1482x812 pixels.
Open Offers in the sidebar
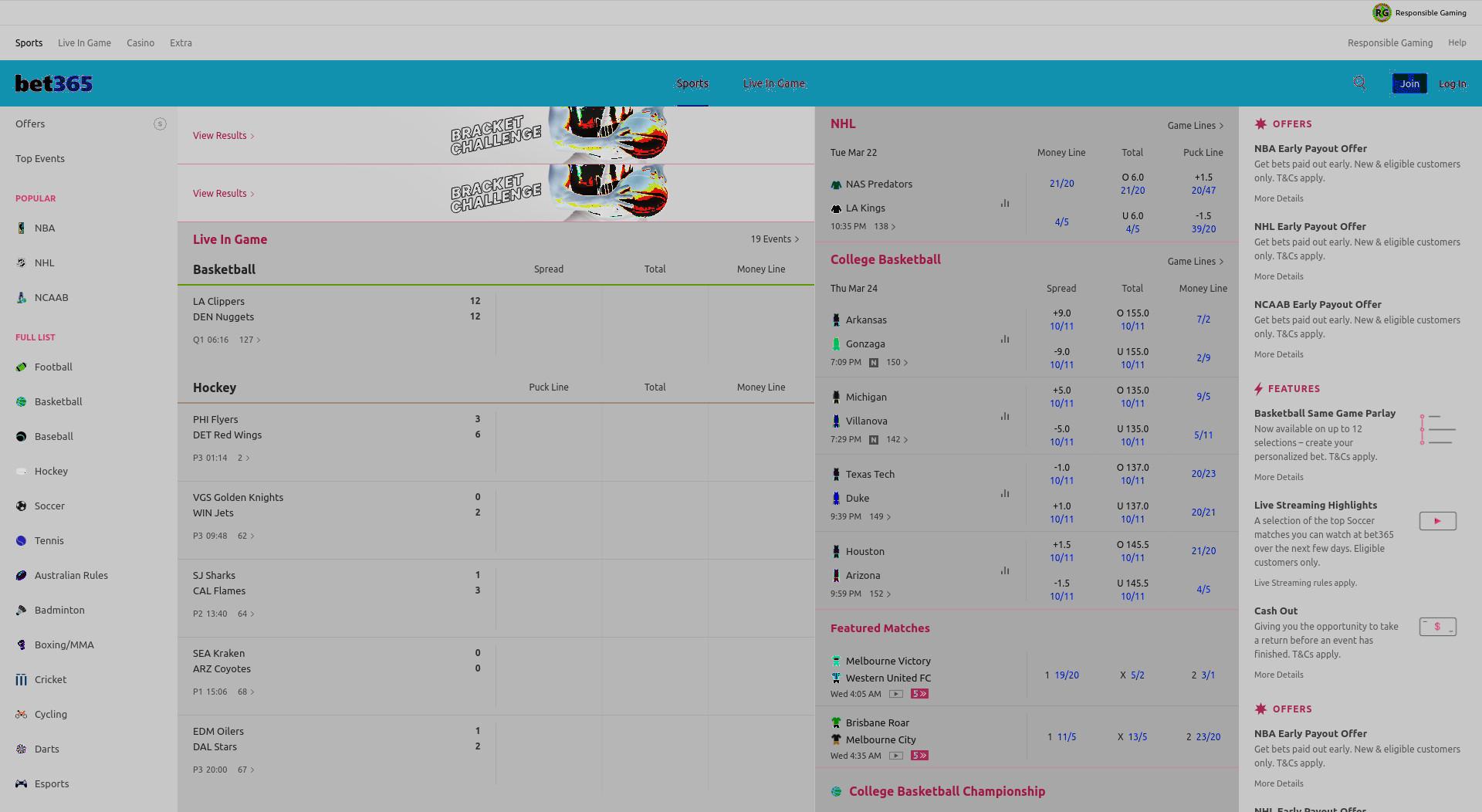(x=30, y=123)
